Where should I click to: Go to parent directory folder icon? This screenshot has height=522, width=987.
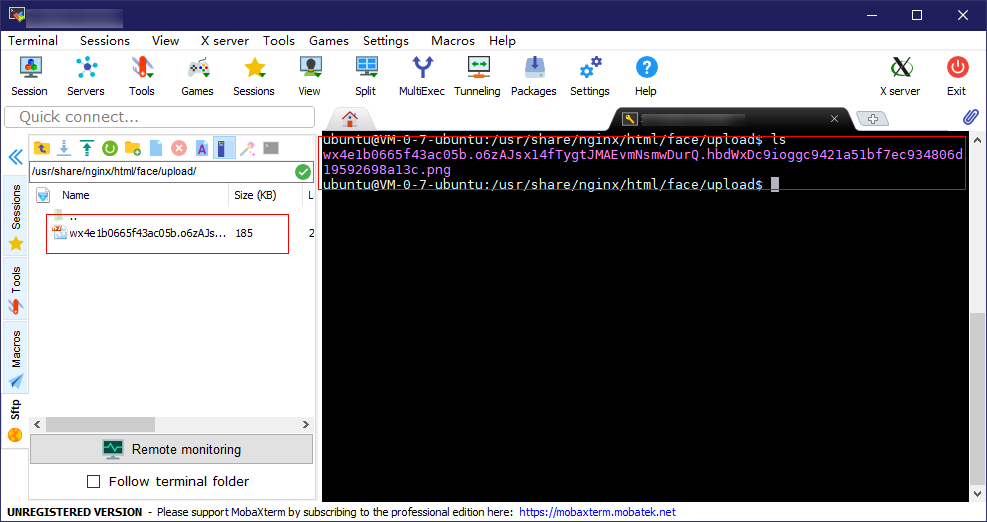(42, 148)
